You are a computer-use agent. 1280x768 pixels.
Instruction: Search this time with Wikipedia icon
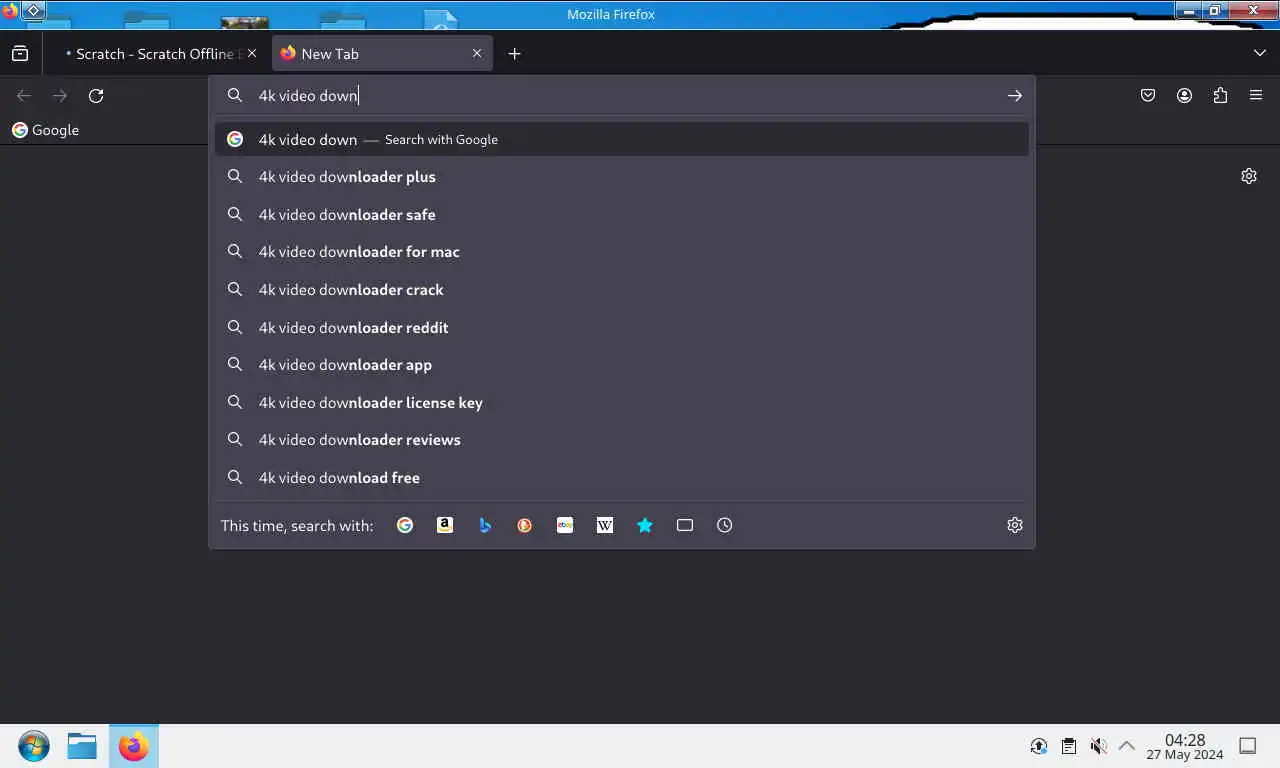[x=605, y=525]
